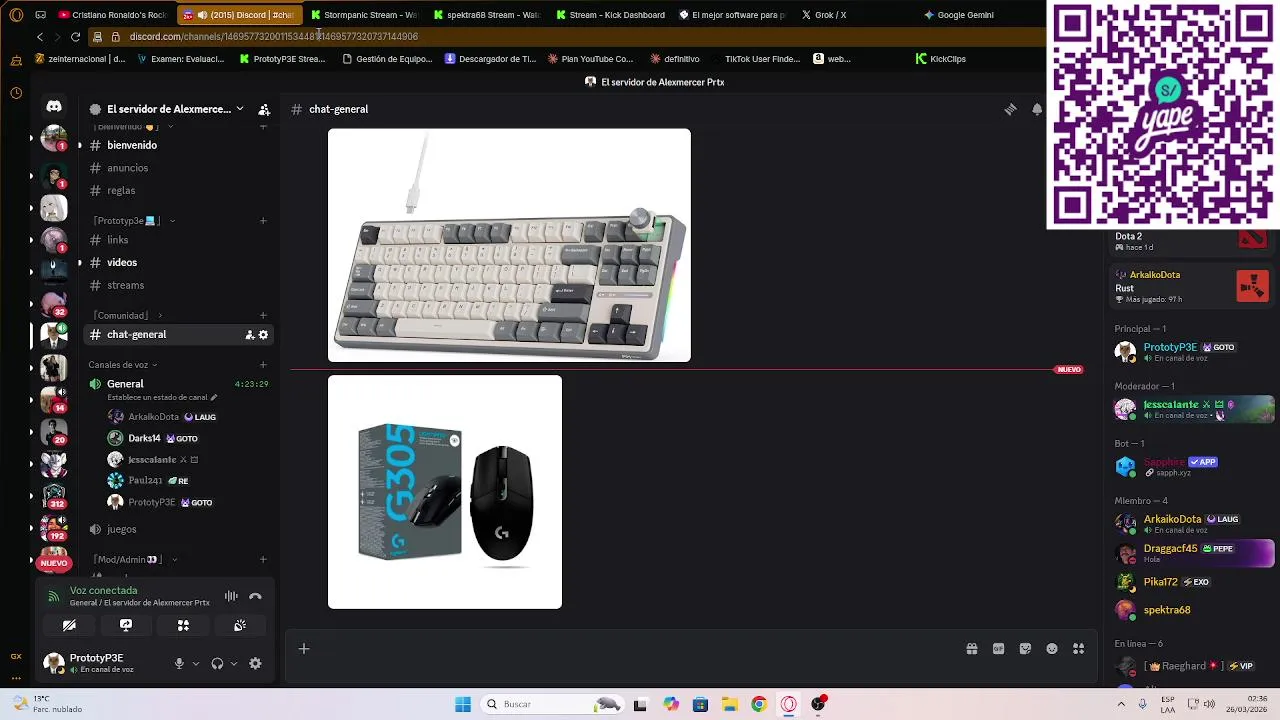Collapse Canales de voz category
Viewport: 1280px width, 720px height.
coord(122,365)
